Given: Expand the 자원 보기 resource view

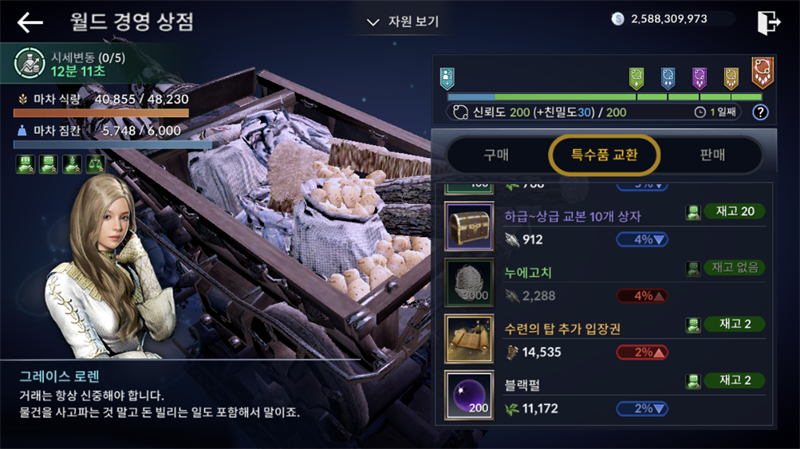Looking at the screenshot, I should tap(403, 22).
